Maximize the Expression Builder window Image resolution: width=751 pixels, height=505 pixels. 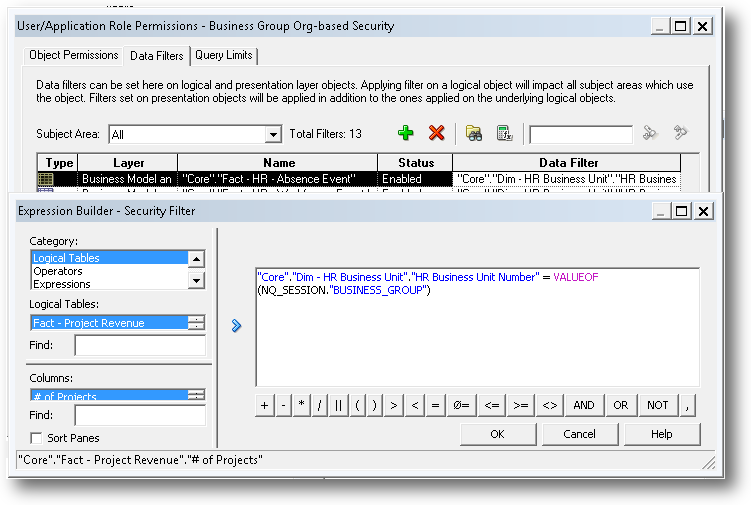(x=682, y=211)
